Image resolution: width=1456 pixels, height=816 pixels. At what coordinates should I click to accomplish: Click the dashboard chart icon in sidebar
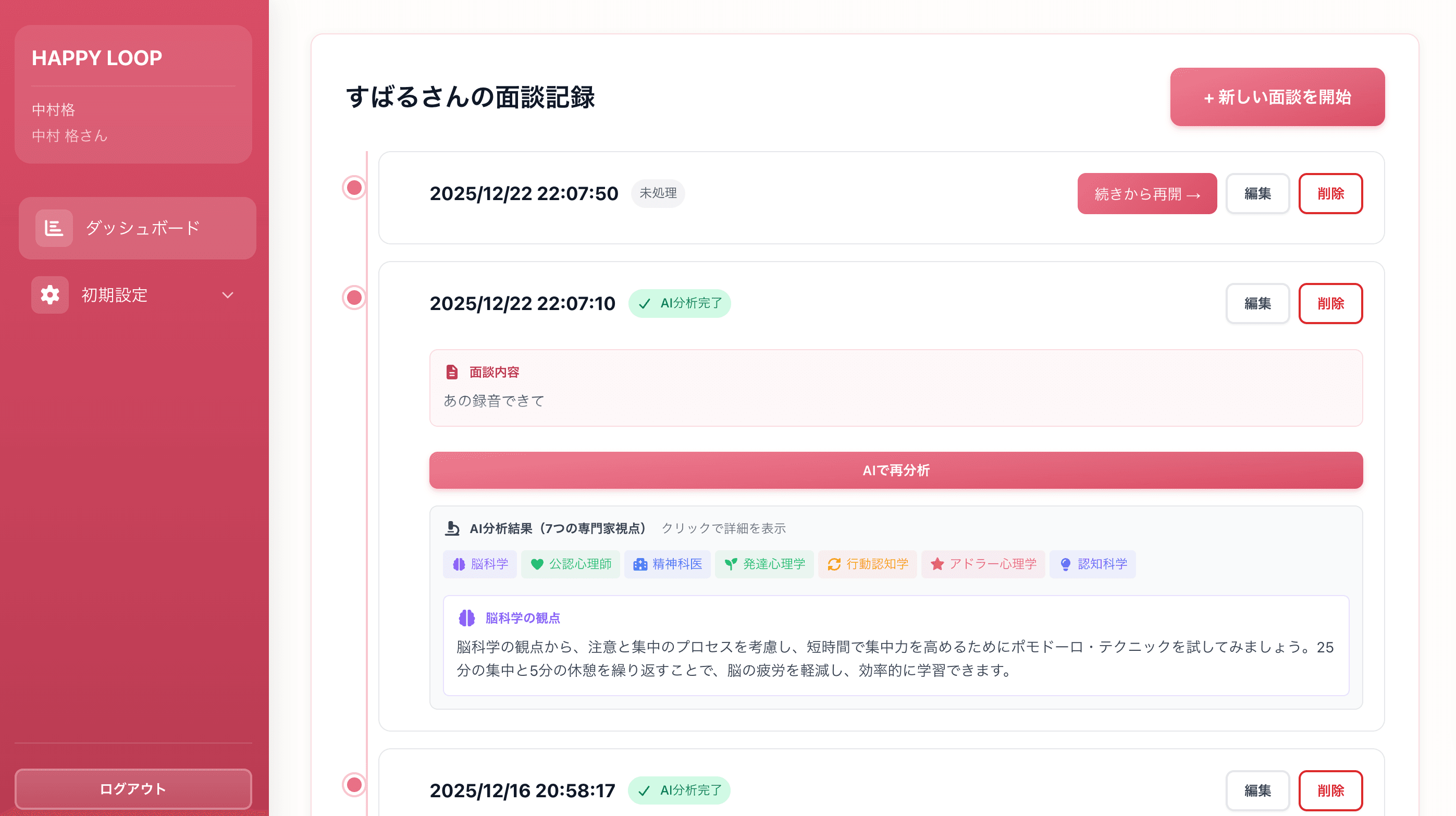[x=54, y=228]
